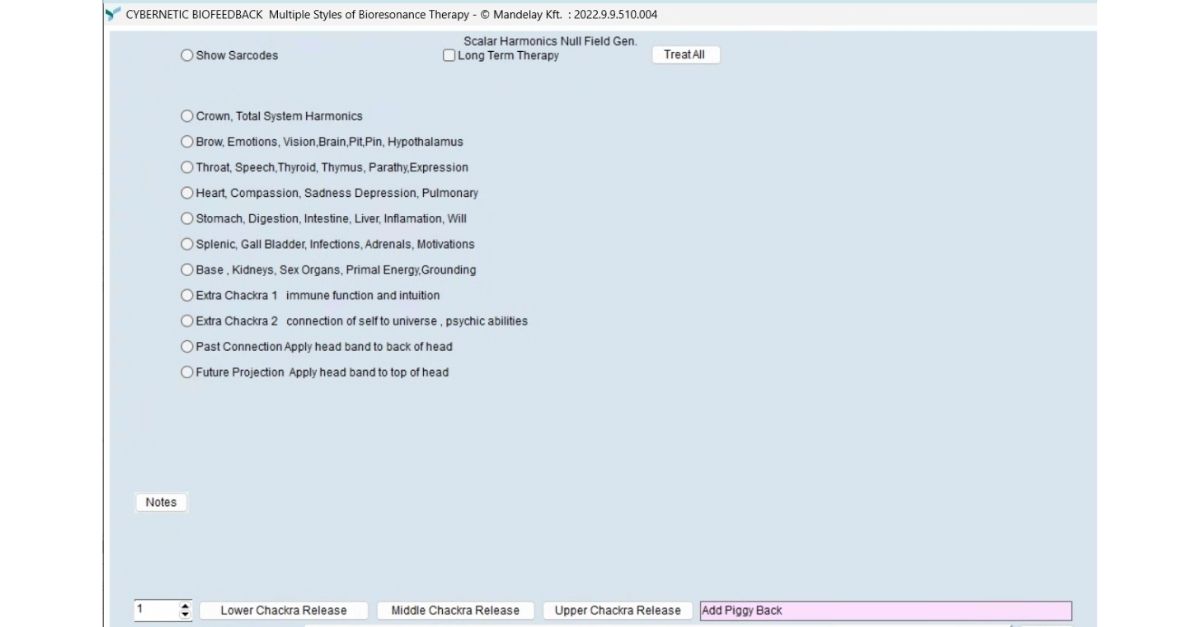
Task: Open the Notes button
Action: (161, 503)
